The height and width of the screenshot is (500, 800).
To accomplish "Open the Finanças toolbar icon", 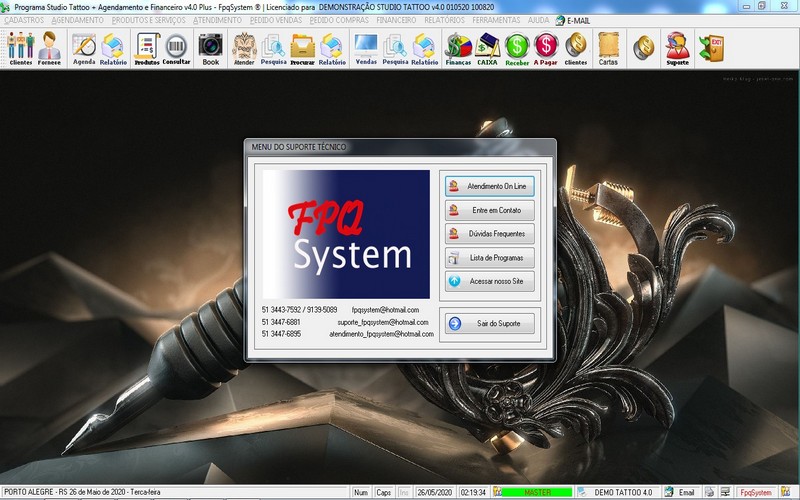I will [458, 47].
